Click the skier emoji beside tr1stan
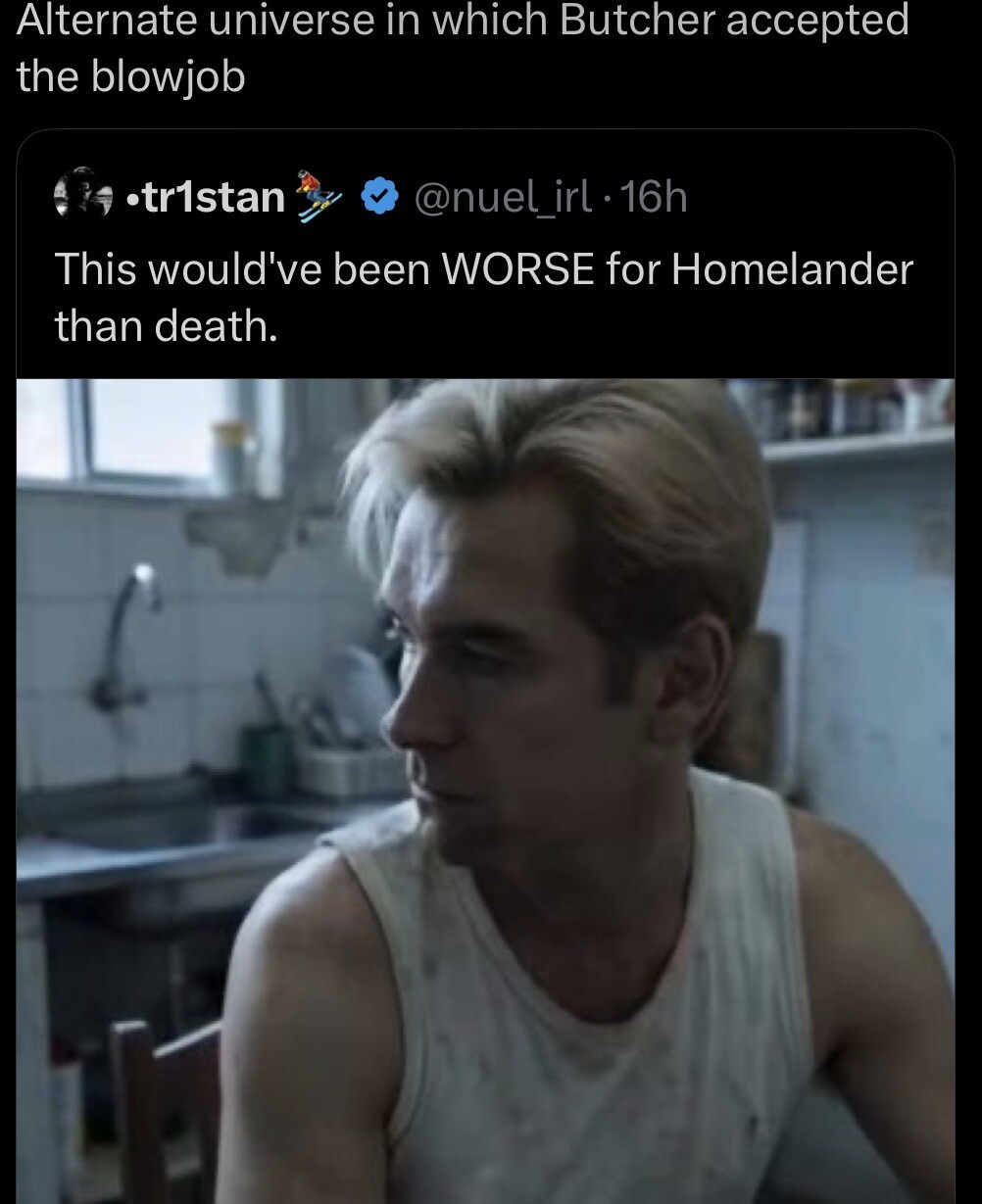Image resolution: width=982 pixels, height=1204 pixels. (x=319, y=195)
